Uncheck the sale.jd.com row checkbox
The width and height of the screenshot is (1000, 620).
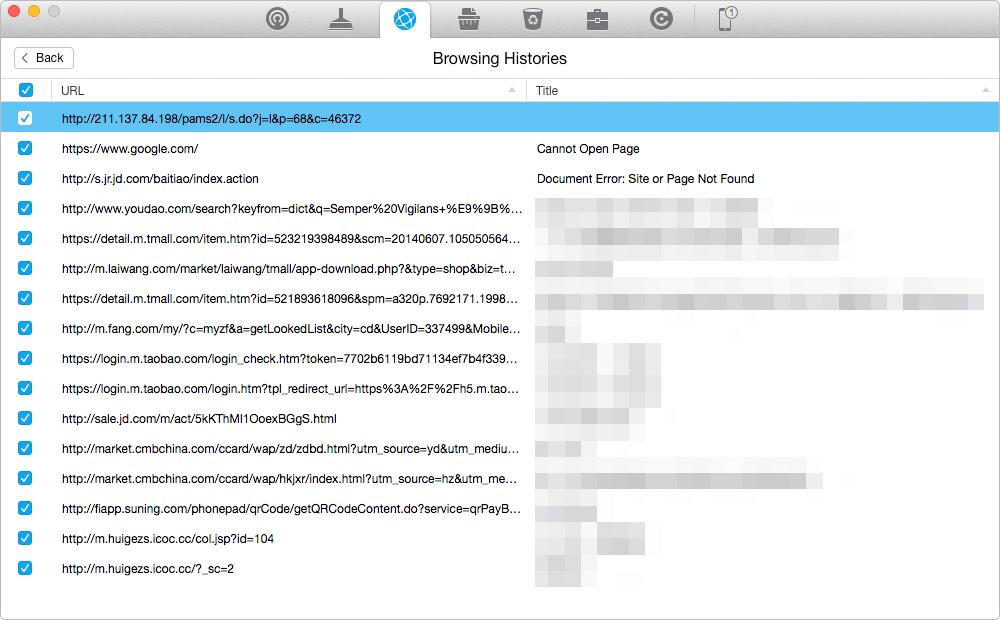tap(25, 418)
